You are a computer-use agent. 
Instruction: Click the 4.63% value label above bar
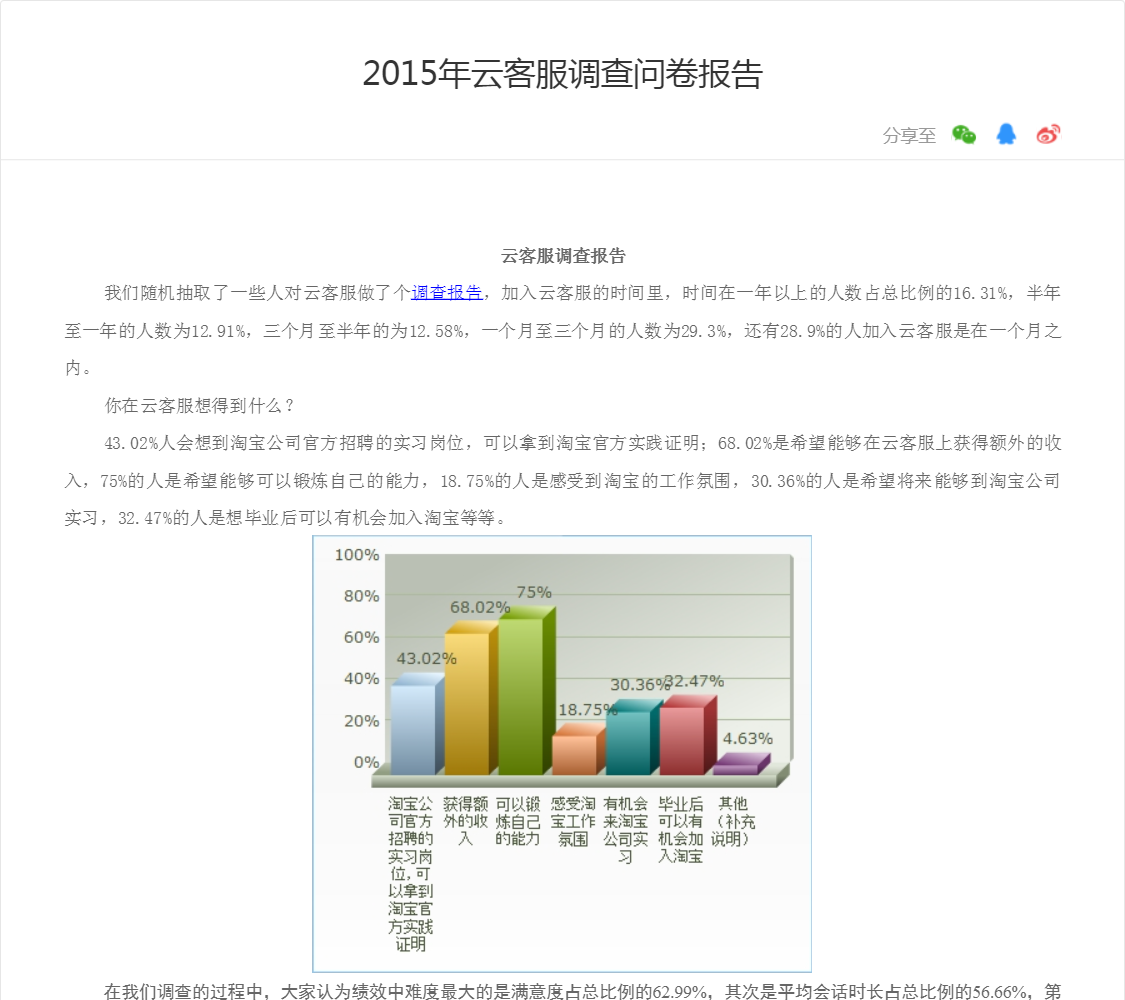click(748, 738)
